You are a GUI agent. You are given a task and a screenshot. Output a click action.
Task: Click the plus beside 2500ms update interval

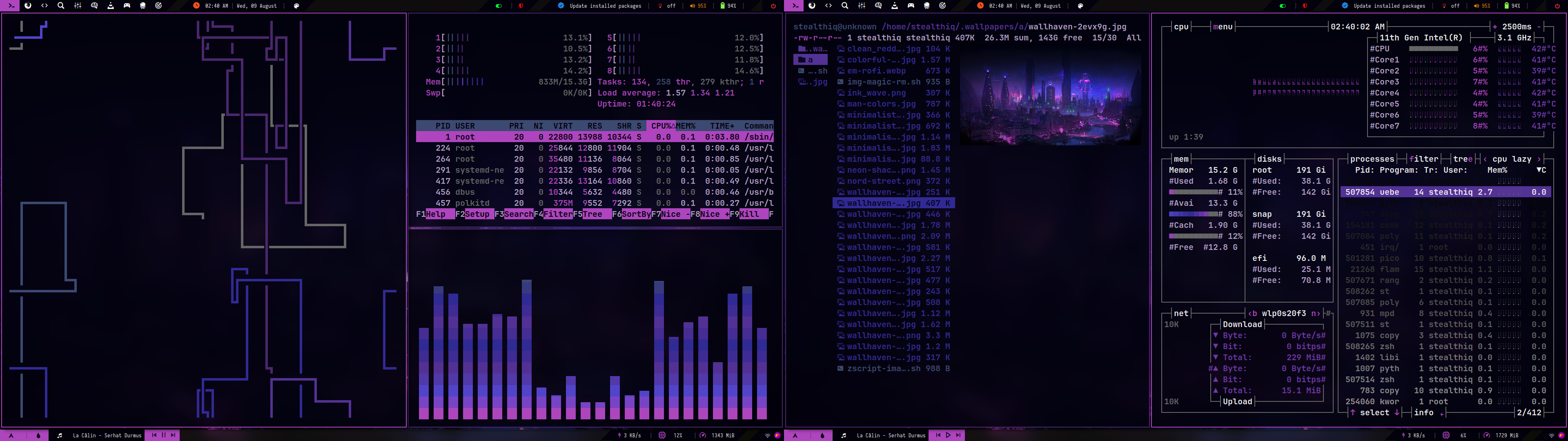(x=1494, y=27)
